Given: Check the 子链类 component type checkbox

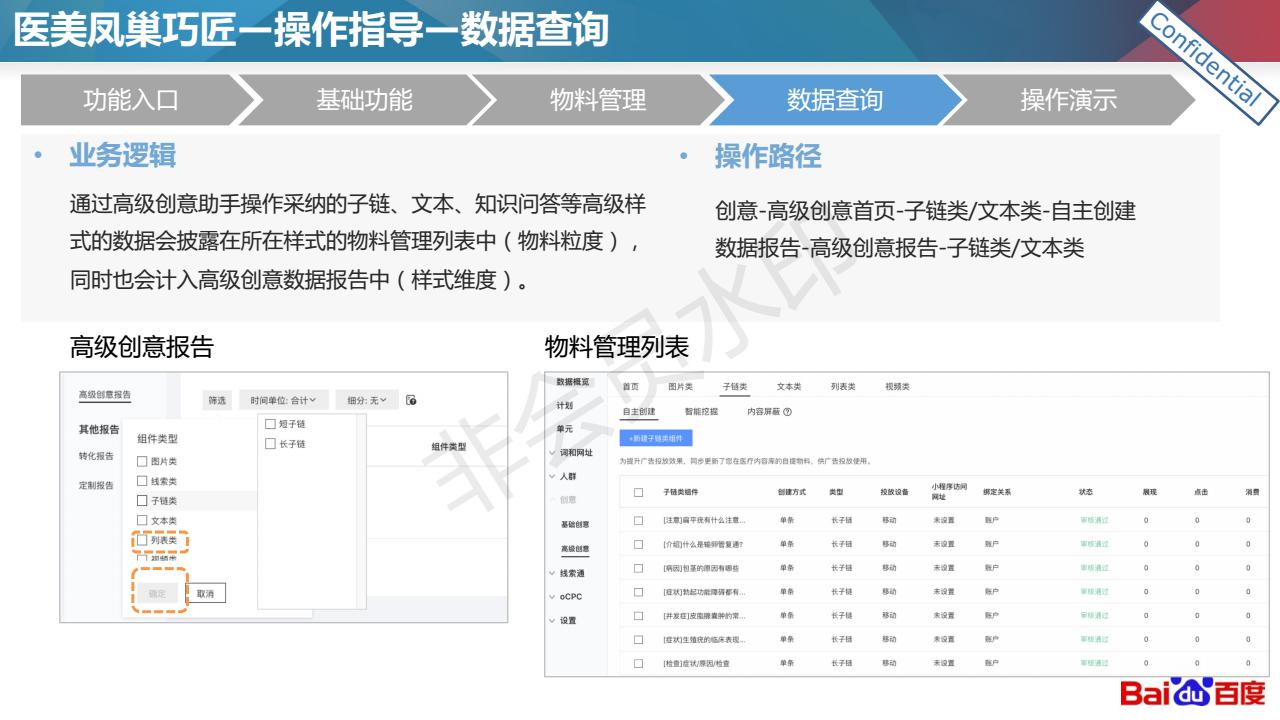Looking at the screenshot, I should point(142,500).
